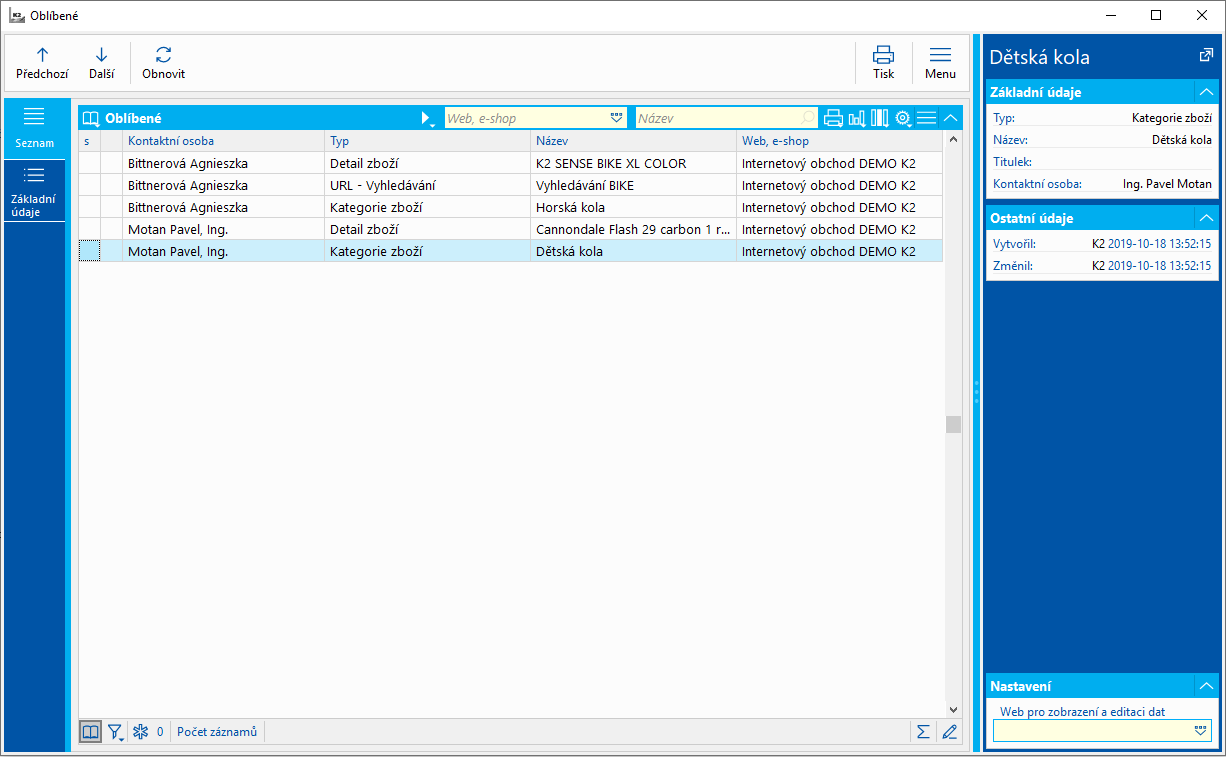This screenshot has width=1226, height=757.
Task: Print using the Tisk toolbar button
Action: (883, 63)
